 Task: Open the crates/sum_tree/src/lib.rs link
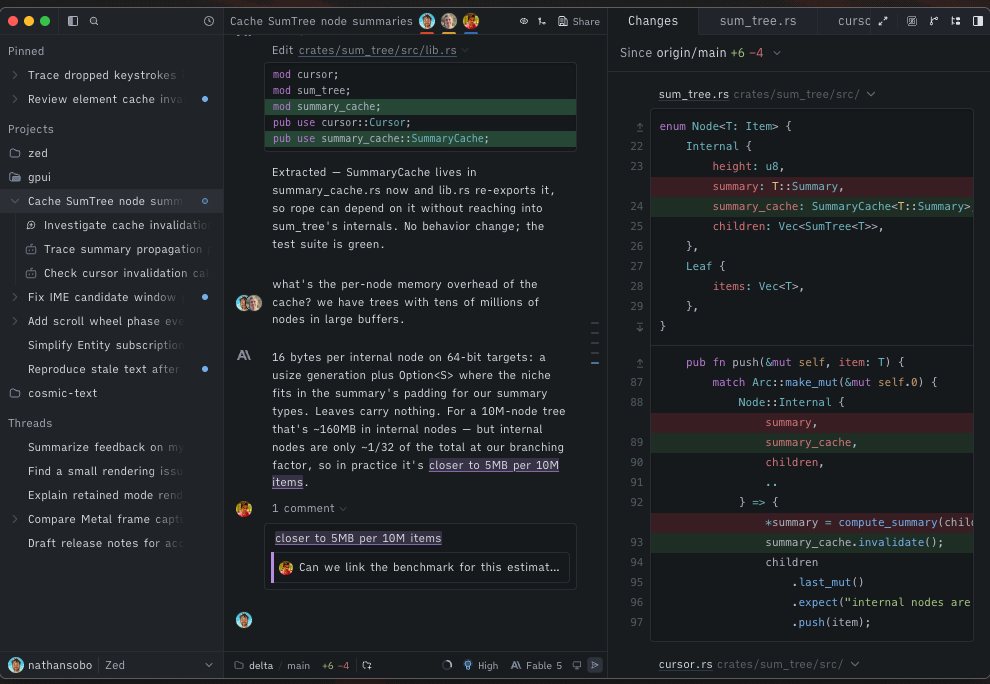377,50
